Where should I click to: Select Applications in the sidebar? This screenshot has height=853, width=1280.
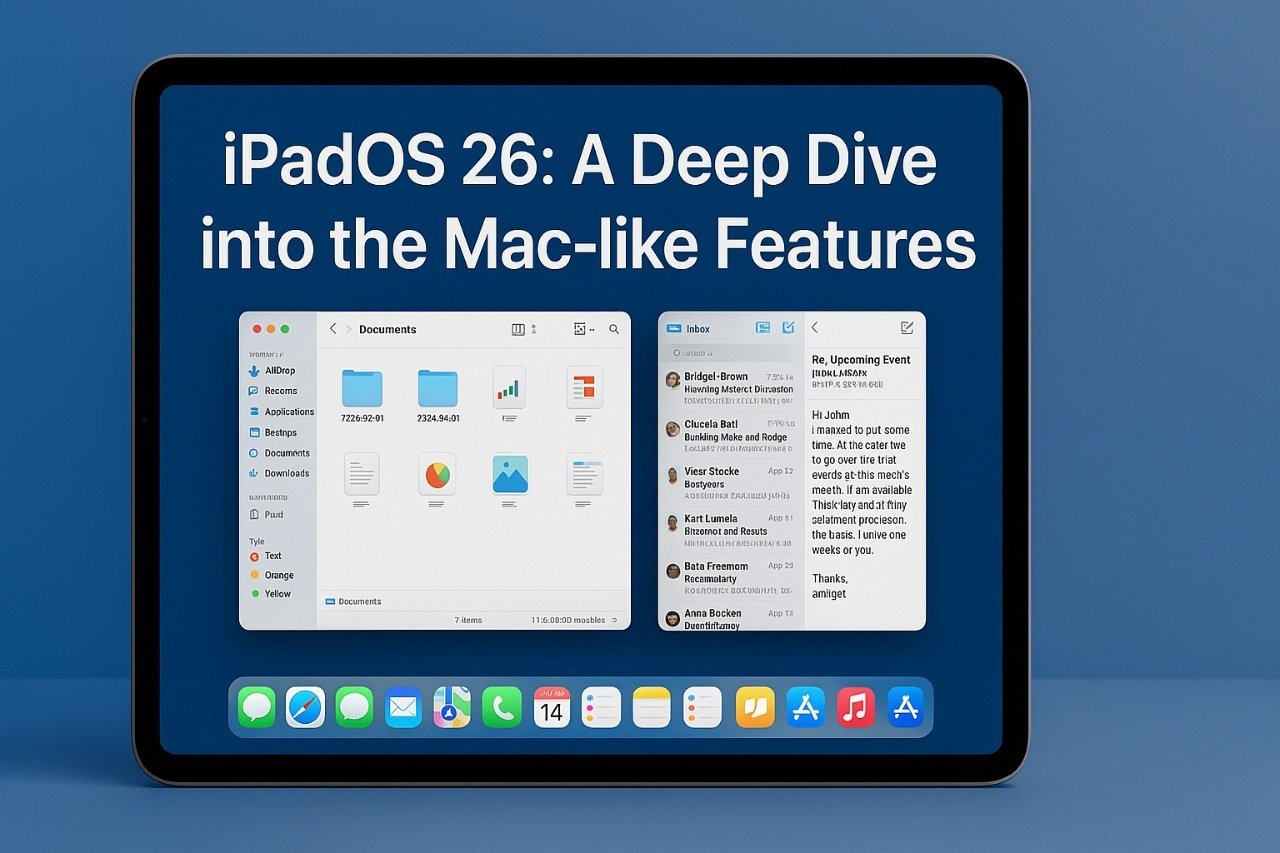281,412
